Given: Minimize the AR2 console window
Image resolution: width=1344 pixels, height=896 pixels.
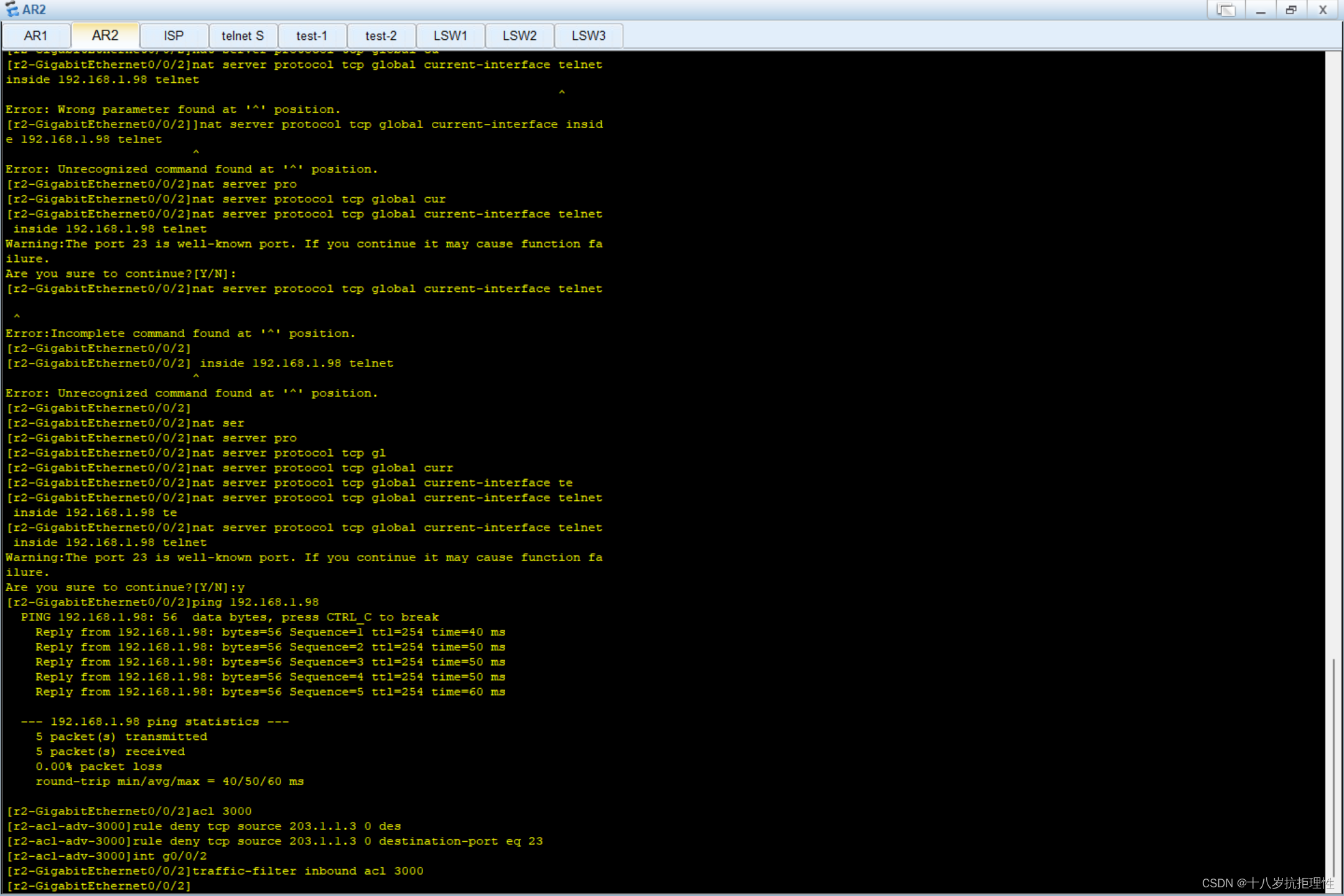Looking at the screenshot, I should 1261,10.
